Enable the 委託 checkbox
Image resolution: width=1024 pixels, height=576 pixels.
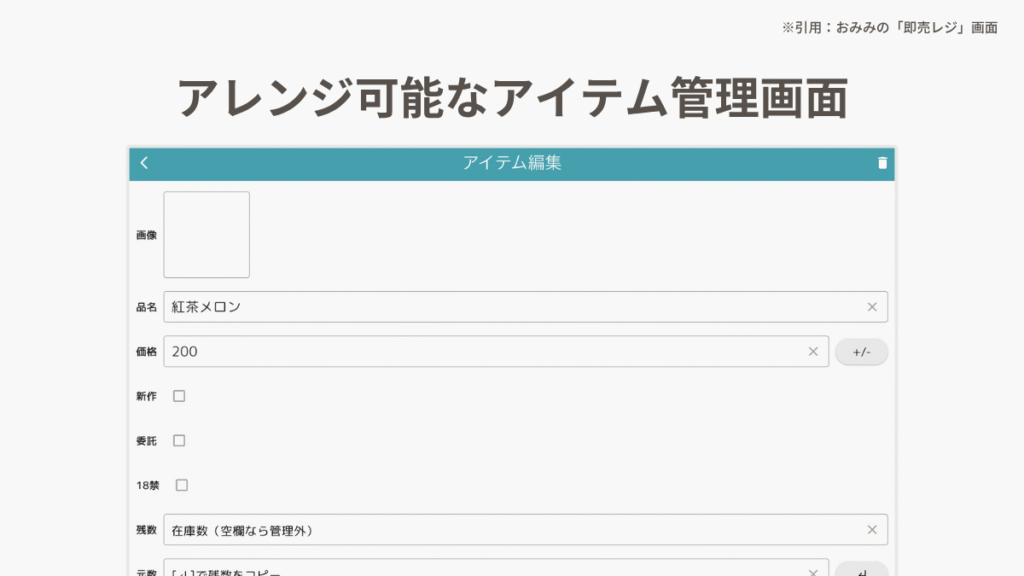pyautogui.click(x=179, y=440)
